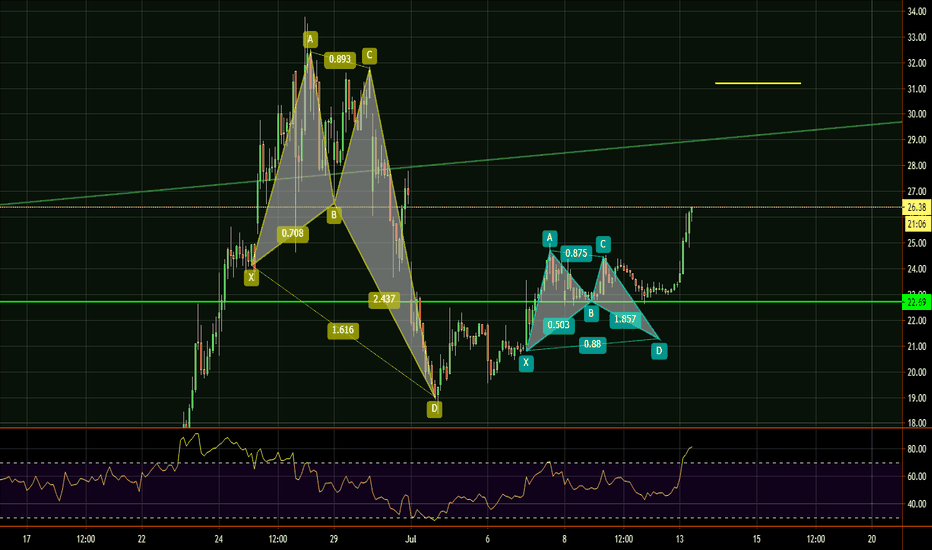The height and width of the screenshot is (550, 932).
Task: Click the 21:06 countdown tag
Action: point(917,224)
